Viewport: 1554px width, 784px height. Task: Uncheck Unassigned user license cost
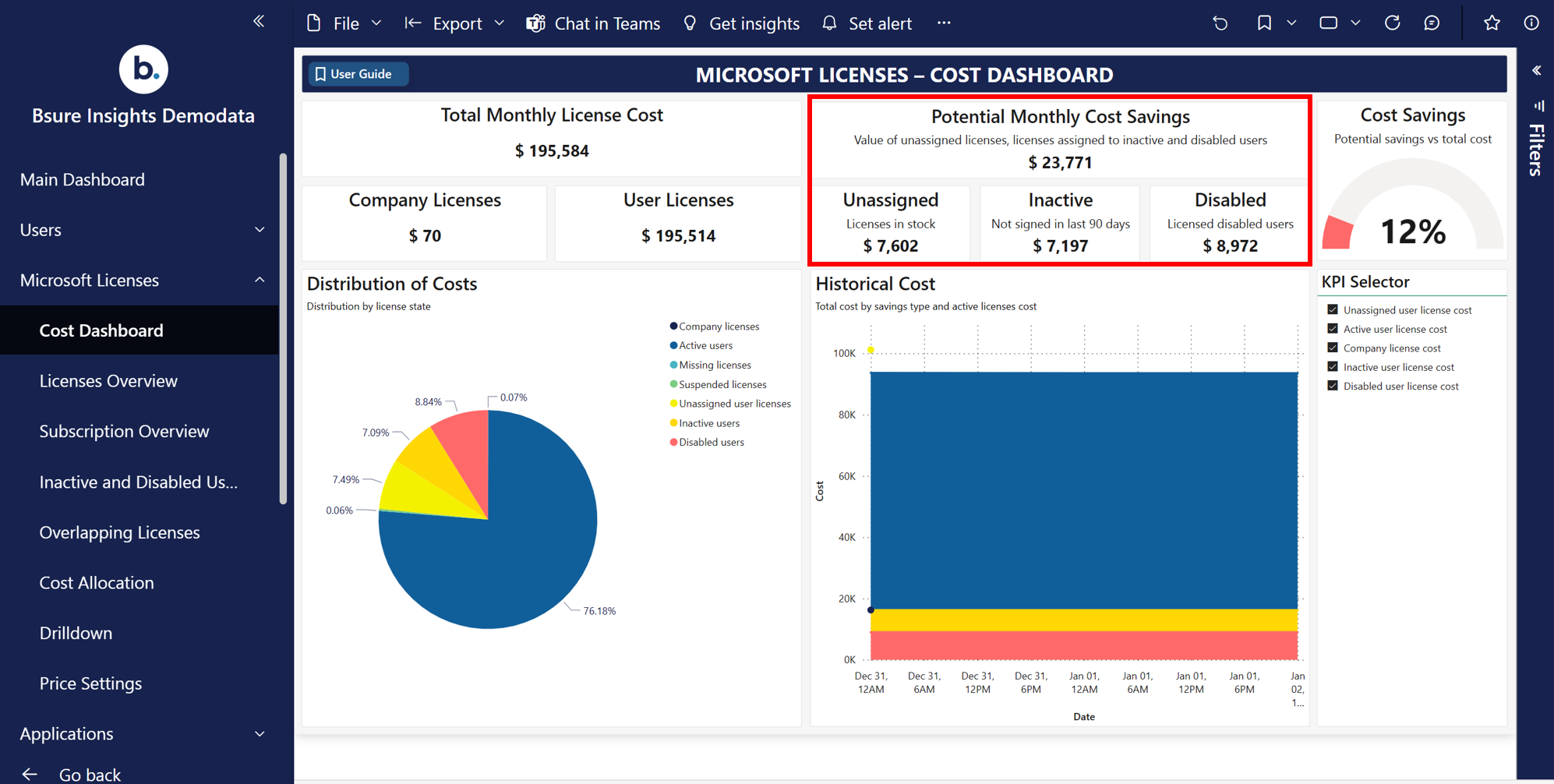pyautogui.click(x=1333, y=309)
